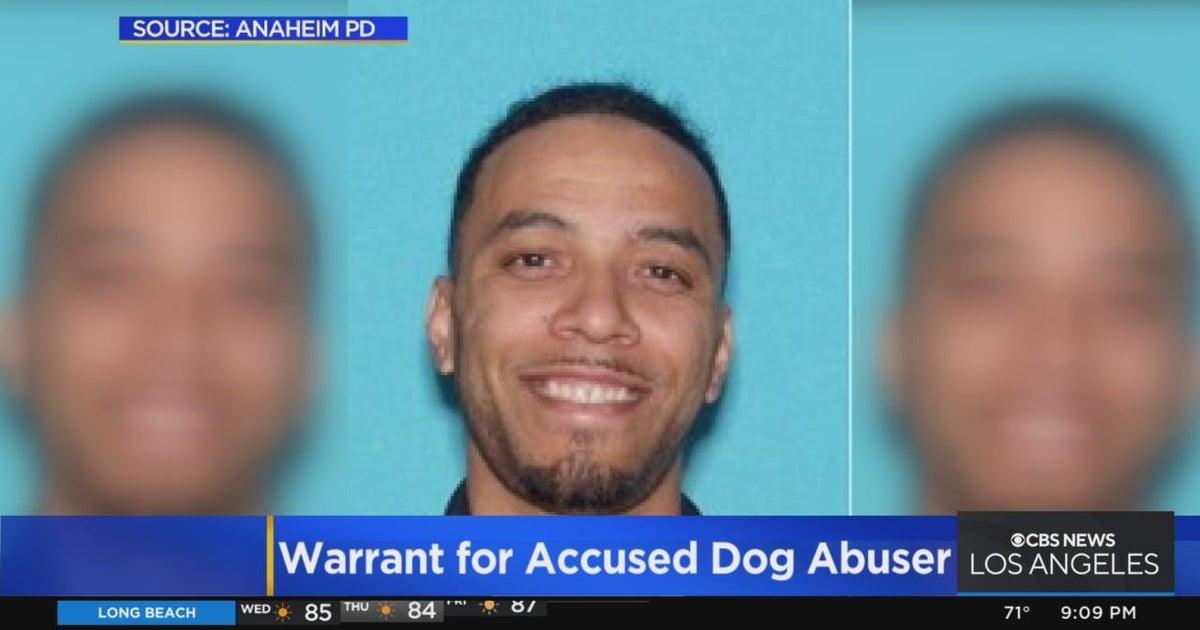This screenshot has width=1200, height=630.
Task: Click the THU day label
Action: click(x=357, y=607)
